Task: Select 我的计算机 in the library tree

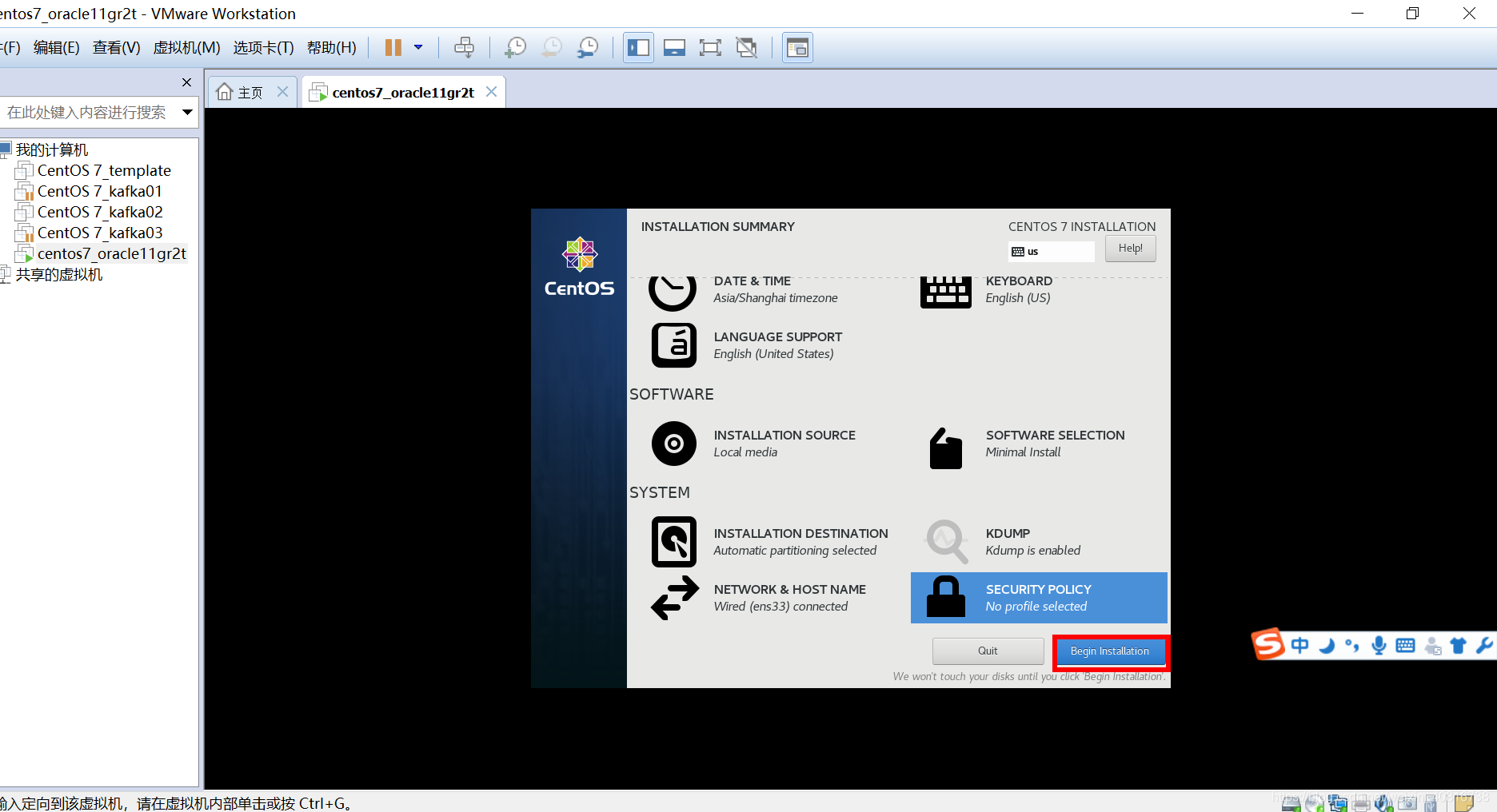Action: [51, 149]
